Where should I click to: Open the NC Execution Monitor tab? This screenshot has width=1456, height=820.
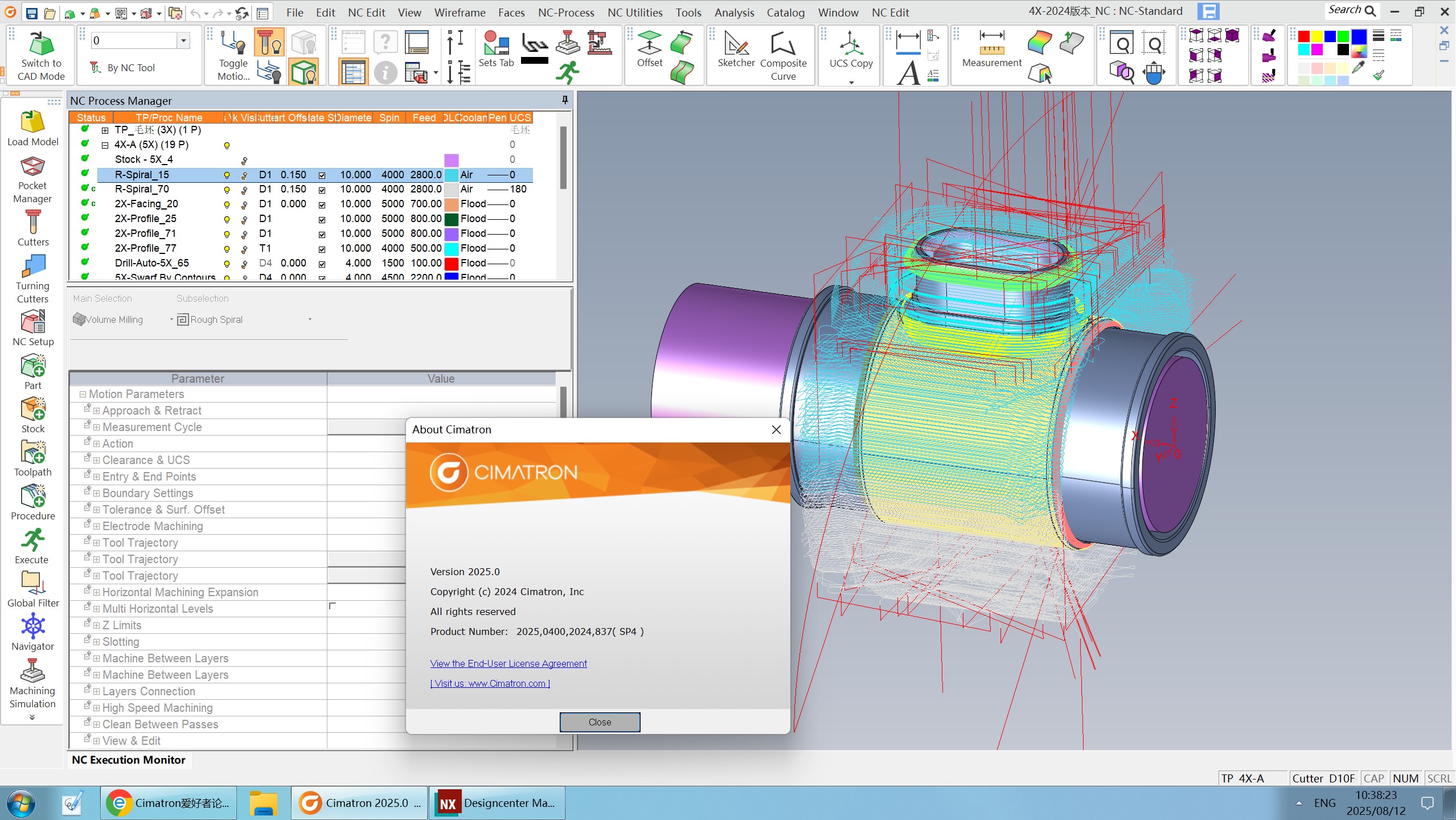[129, 760]
